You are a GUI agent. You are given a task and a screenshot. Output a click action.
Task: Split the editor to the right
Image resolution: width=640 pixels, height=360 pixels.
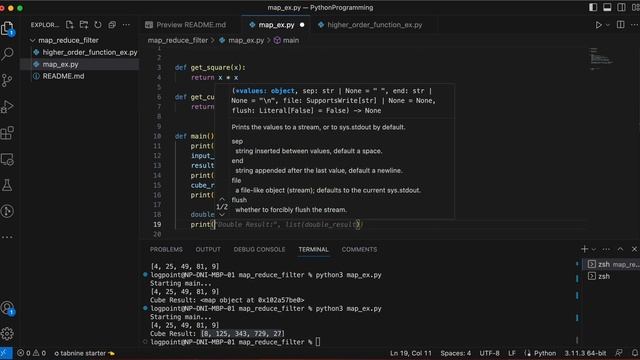620,25
